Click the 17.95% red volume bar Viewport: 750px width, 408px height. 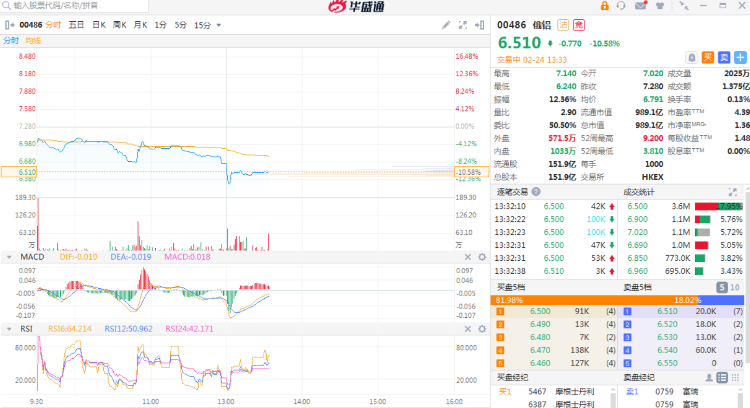pyautogui.click(x=719, y=206)
